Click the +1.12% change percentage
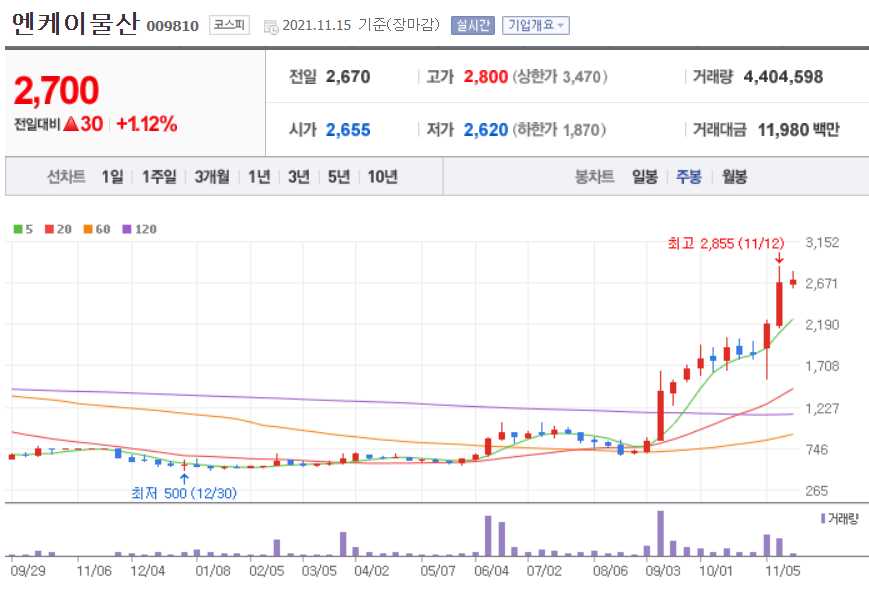Screen dimensions: 869x590 coord(147,124)
